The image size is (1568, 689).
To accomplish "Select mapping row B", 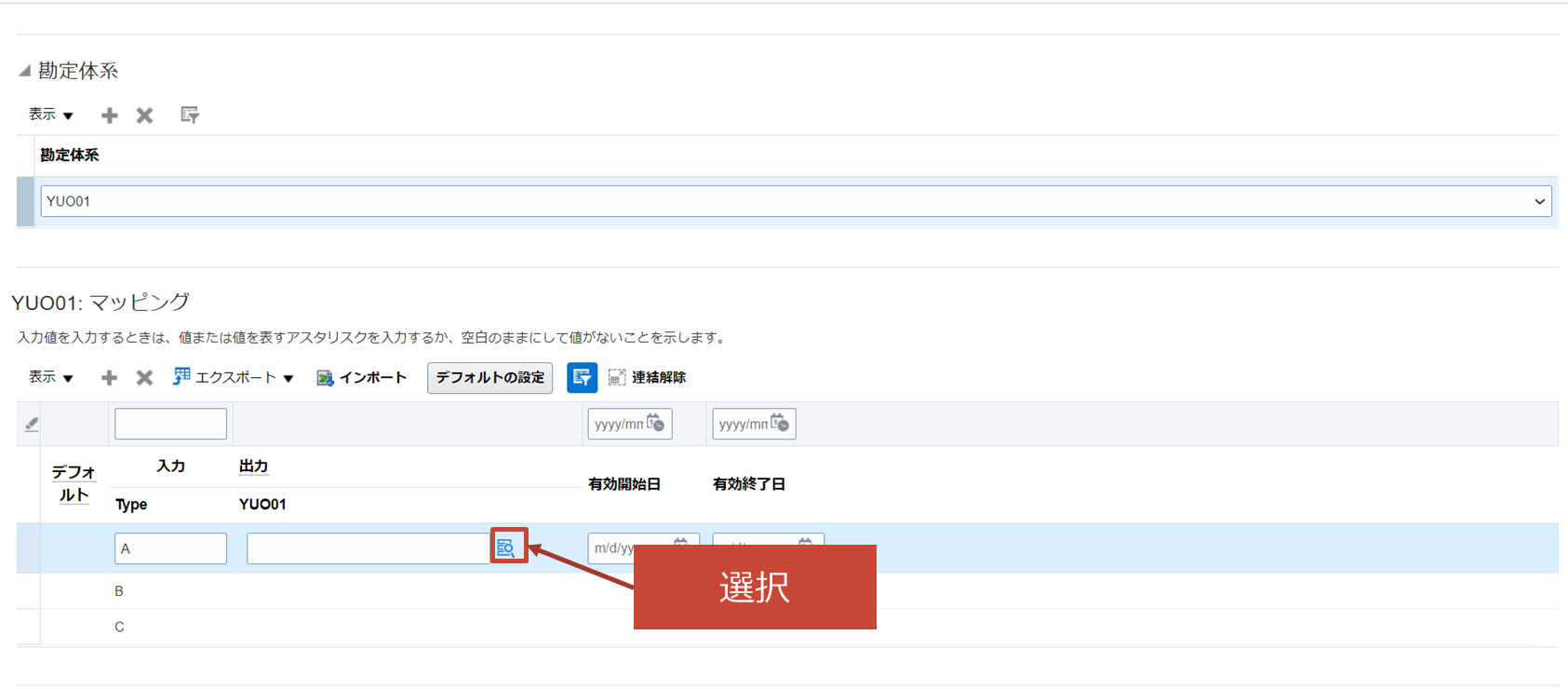I will click(787, 591).
